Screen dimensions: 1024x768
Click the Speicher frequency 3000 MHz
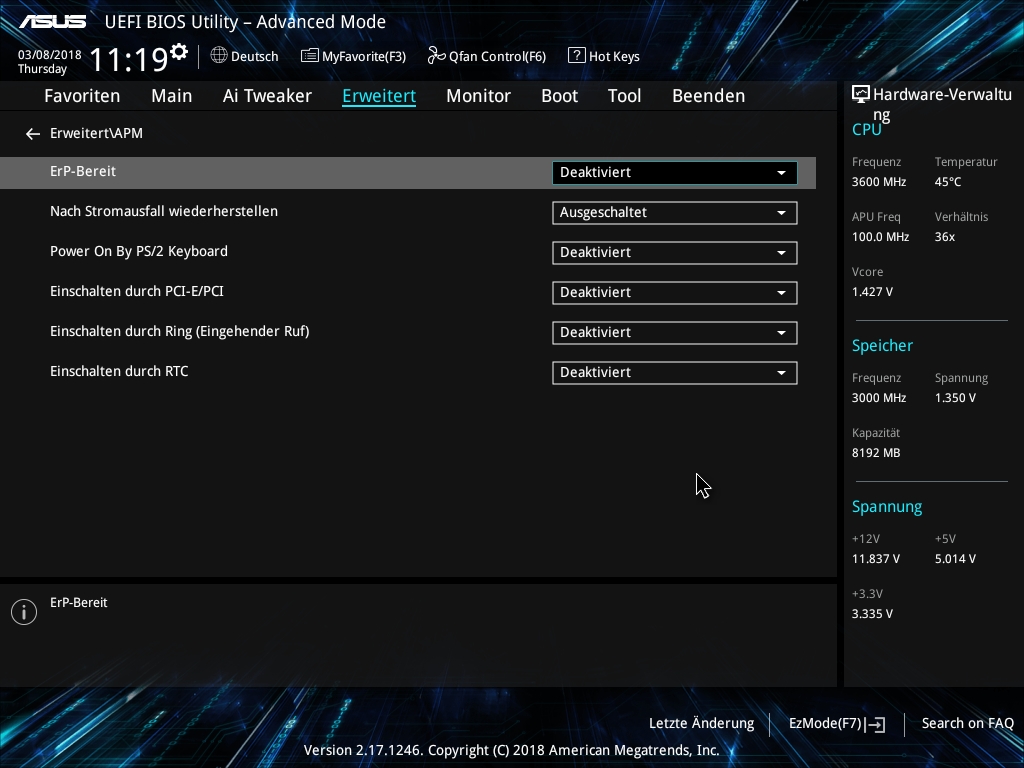(879, 398)
